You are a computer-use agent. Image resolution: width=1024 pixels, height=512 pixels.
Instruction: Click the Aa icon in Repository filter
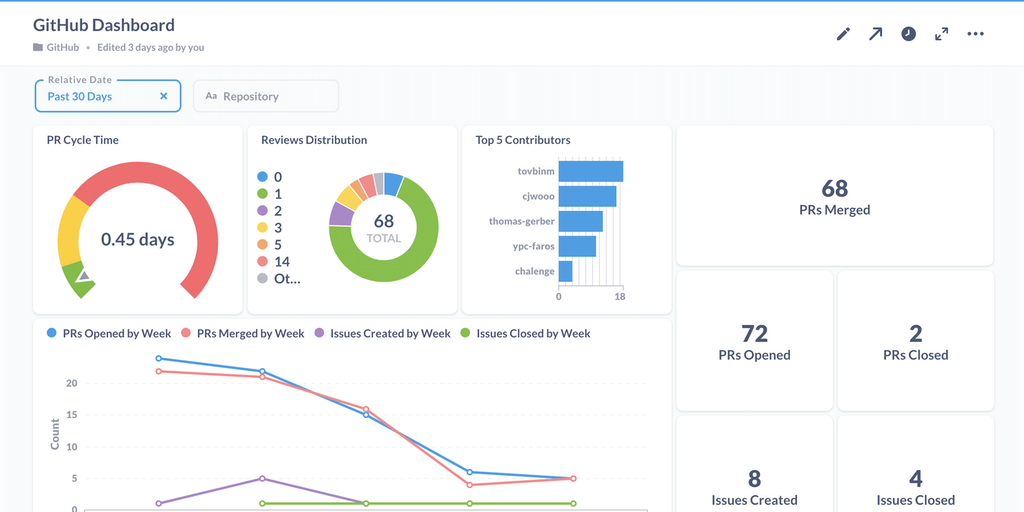click(x=211, y=97)
